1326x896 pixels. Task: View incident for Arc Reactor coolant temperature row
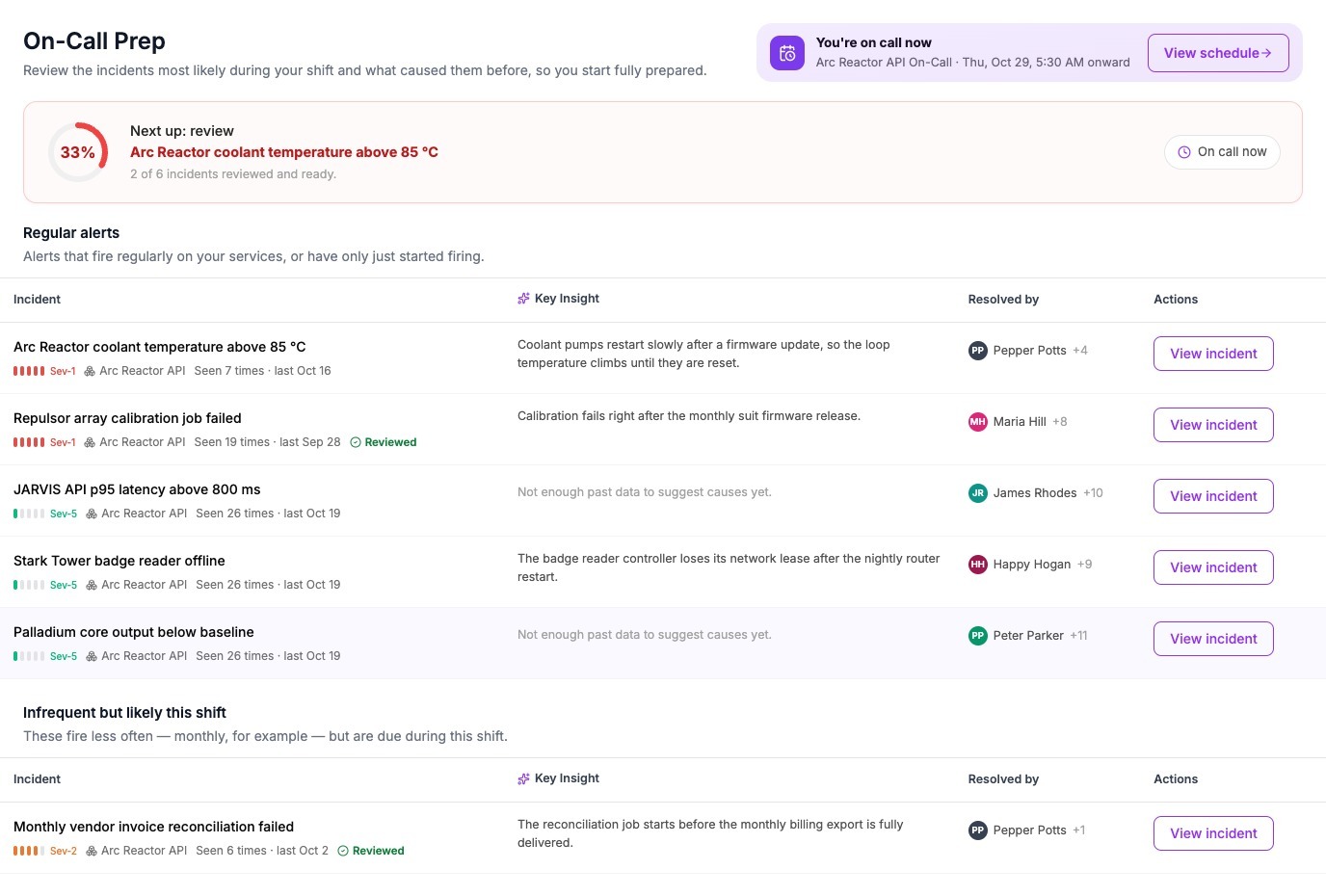pos(1213,354)
